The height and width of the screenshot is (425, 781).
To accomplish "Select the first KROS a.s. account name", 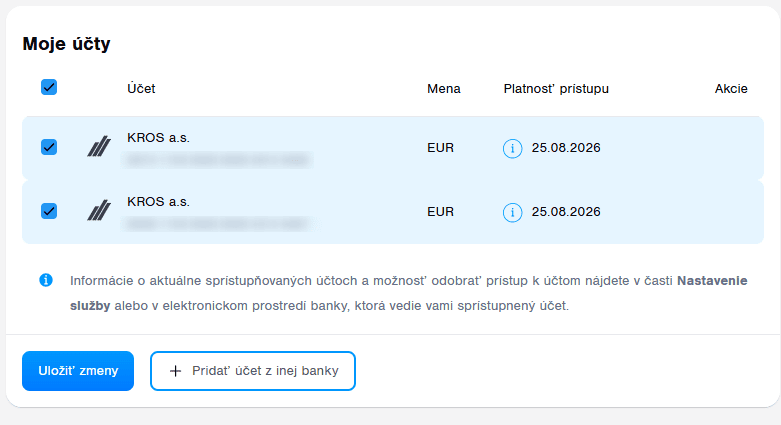I will (158, 137).
